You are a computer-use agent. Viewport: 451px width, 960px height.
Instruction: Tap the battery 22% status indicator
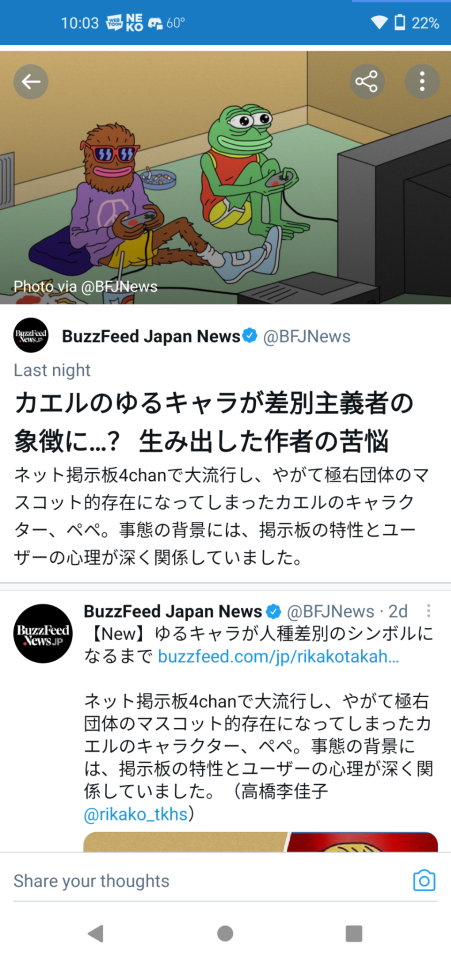(x=416, y=23)
